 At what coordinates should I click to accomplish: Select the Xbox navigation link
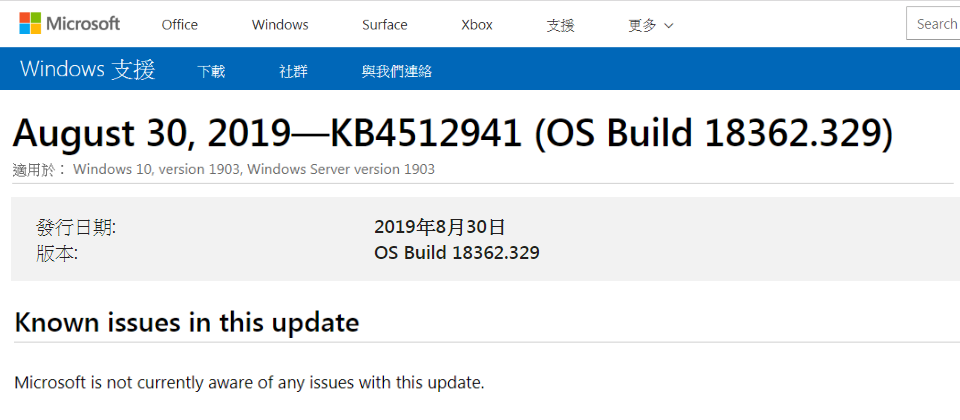pyautogui.click(x=477, y=25)
